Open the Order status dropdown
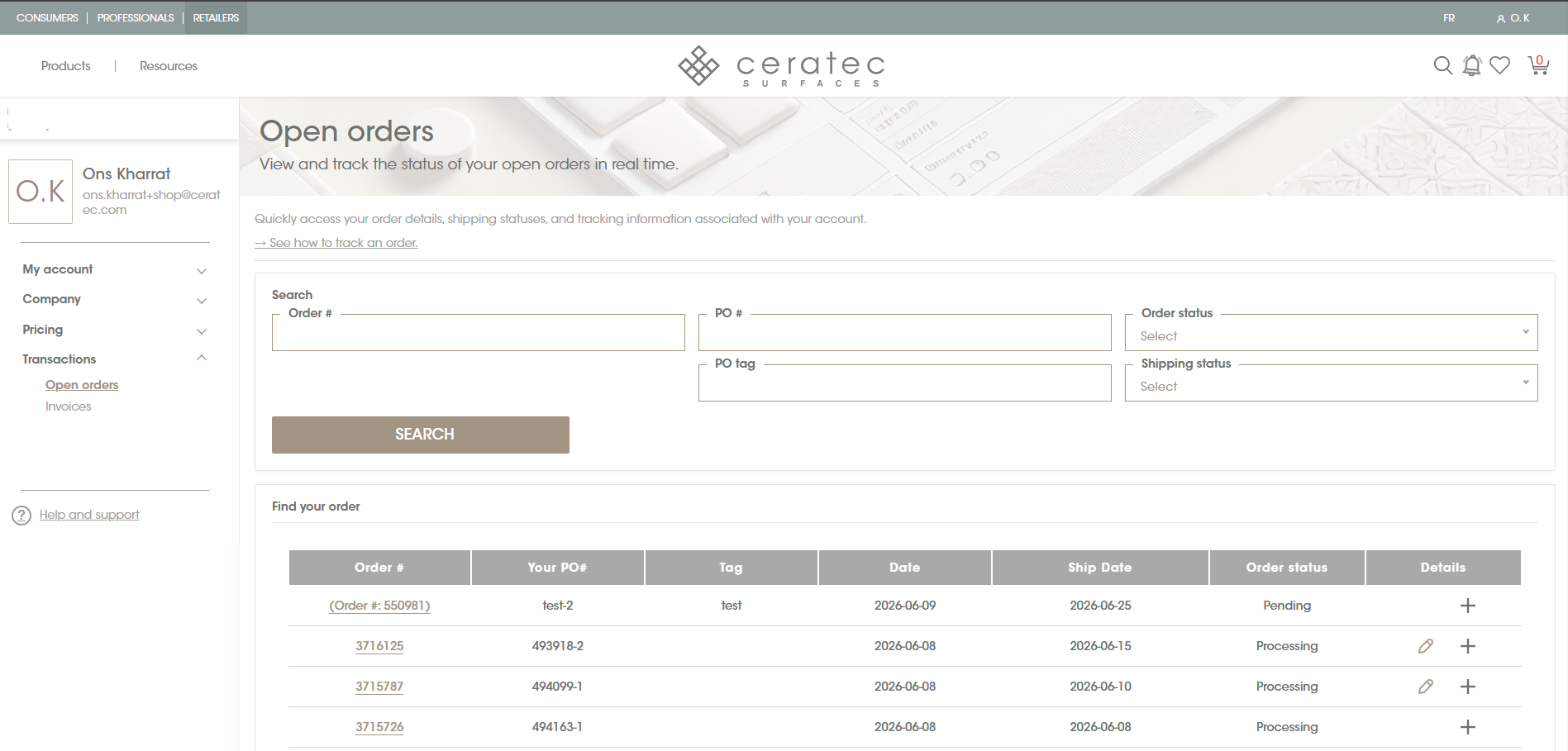 [x=1331, y=333]
